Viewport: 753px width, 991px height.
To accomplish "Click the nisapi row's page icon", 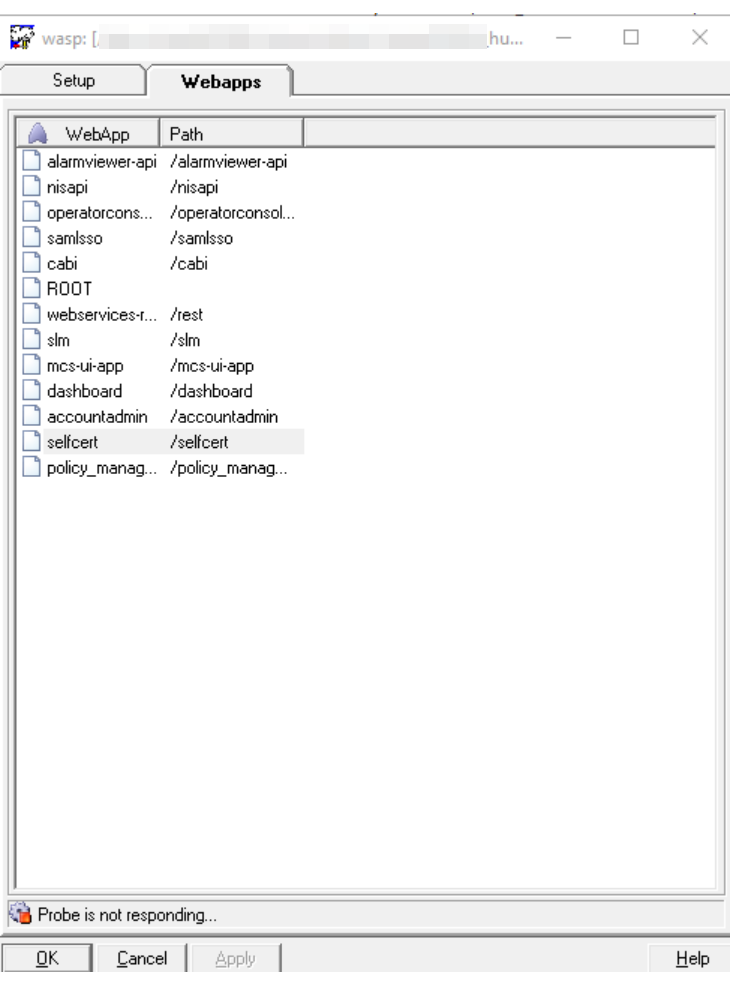I will pyautogui.click(x=32, y=186).
